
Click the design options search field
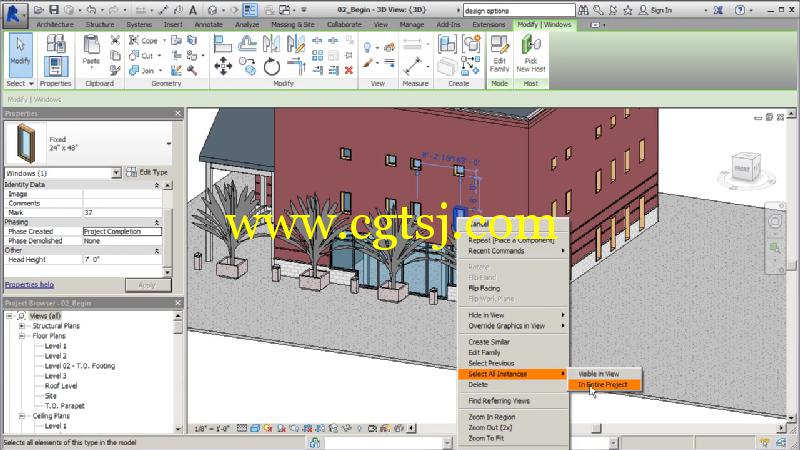point(519,10)
